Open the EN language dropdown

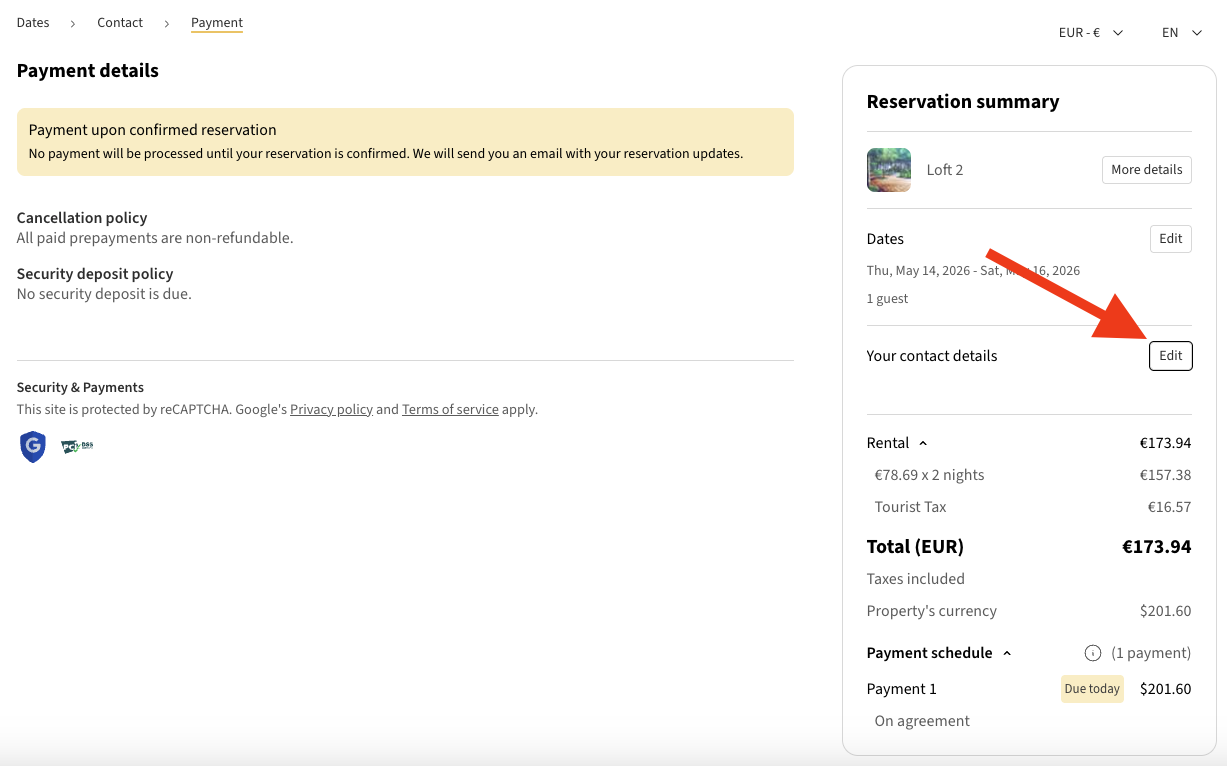1181,33
